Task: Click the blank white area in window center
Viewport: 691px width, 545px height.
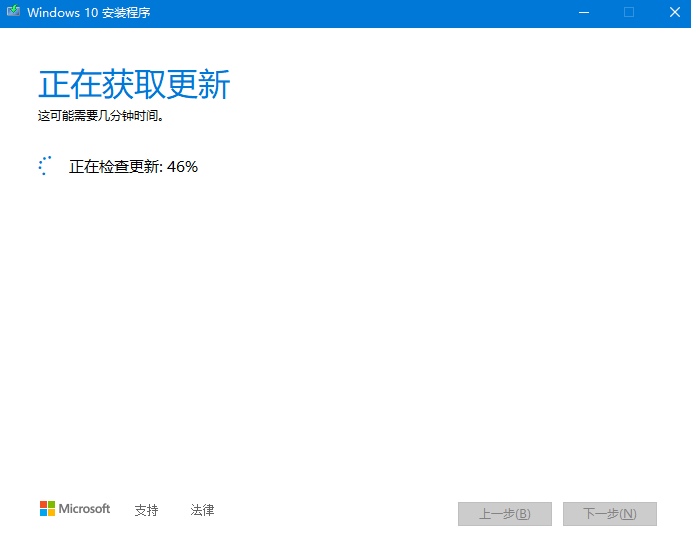Action: click(x=345, y=320)
